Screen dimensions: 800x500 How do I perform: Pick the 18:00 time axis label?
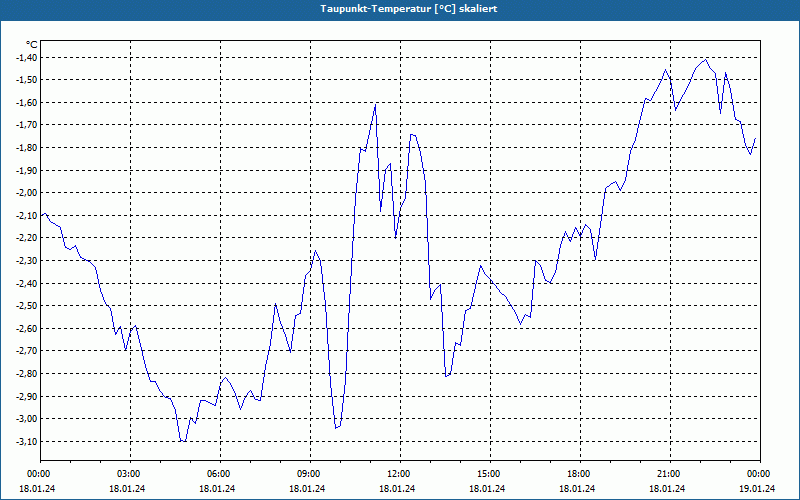tap(580, 474)
